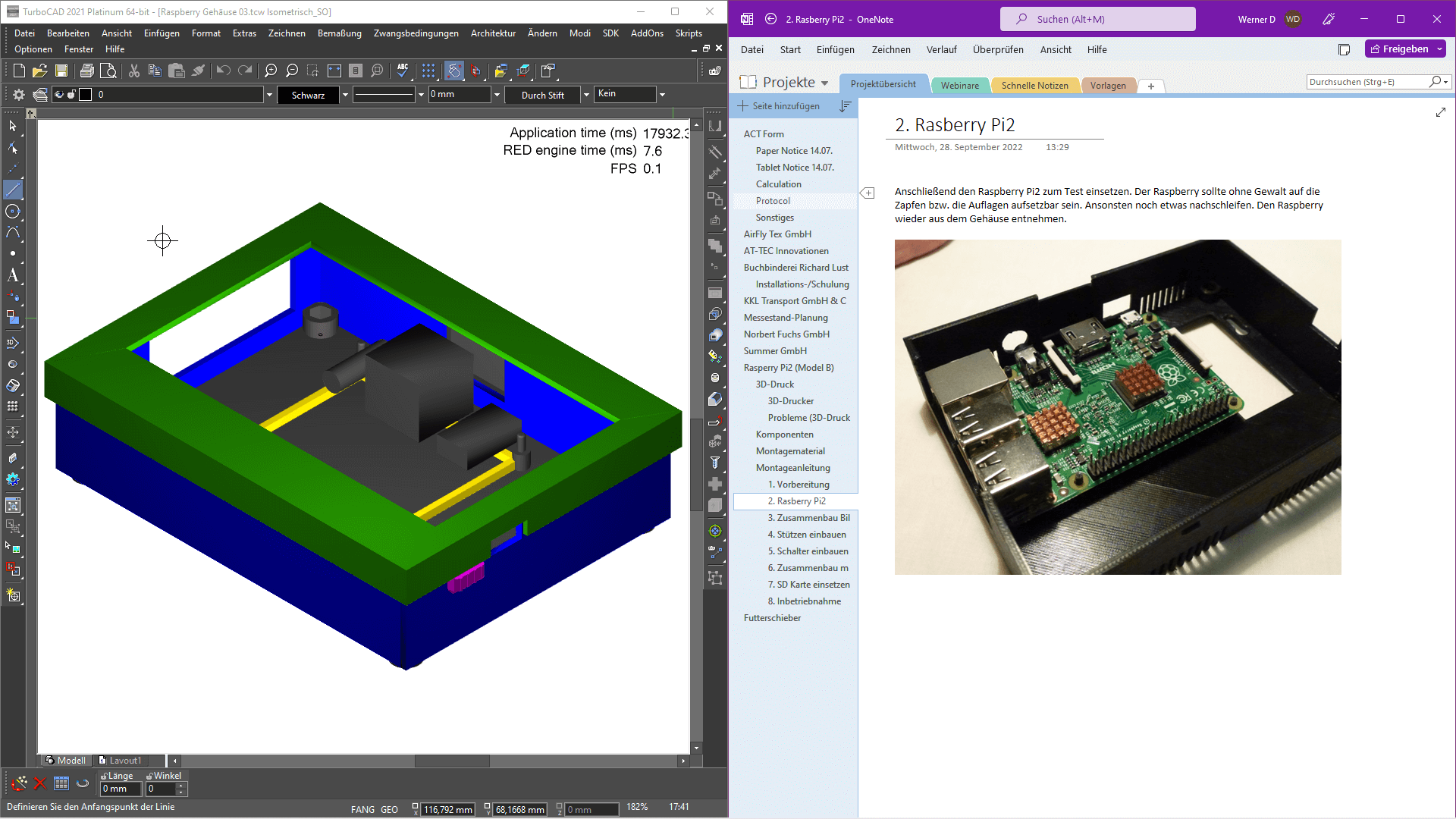
Task: Open the Bemaßung menu
Action: [x=339, y=33]
